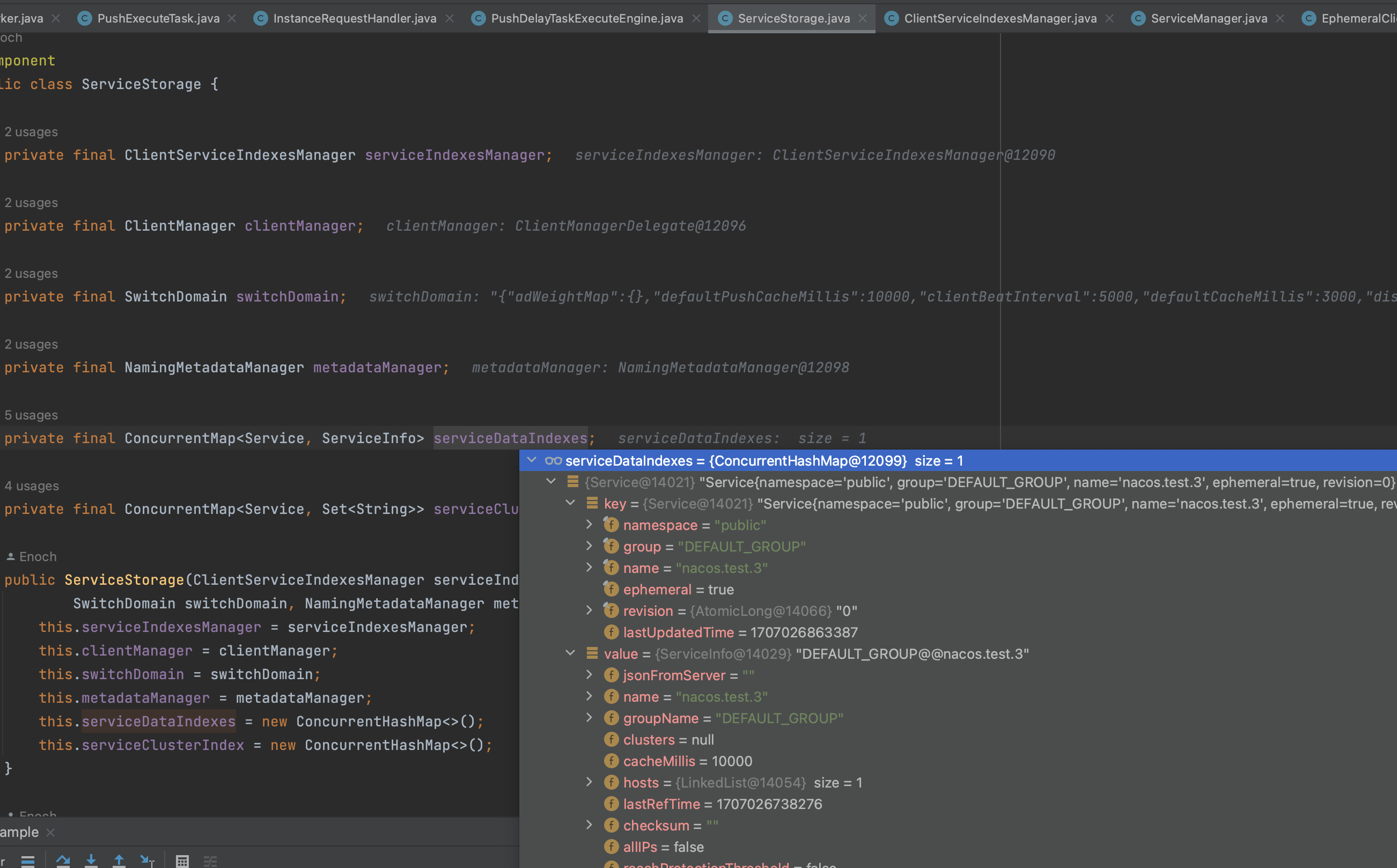This screenshot has width=1397, height=868.
Task: Collapse the {Service@14021} map entry node
Action: click(x=551, y=482)
